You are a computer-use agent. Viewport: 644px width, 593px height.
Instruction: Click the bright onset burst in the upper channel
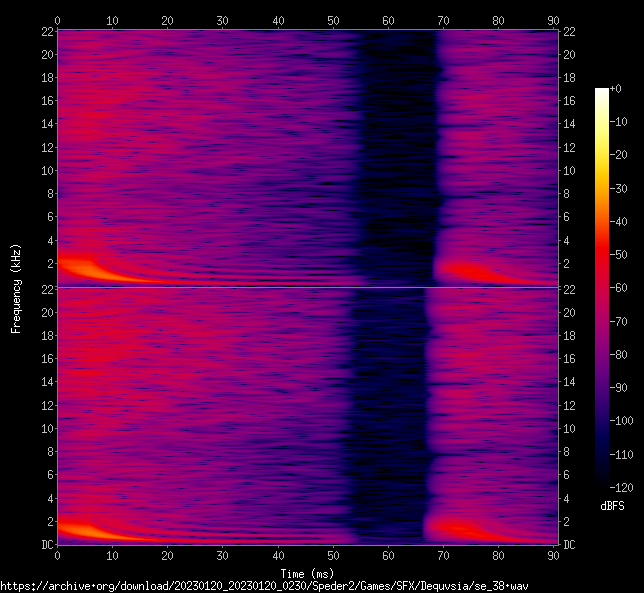75,267
